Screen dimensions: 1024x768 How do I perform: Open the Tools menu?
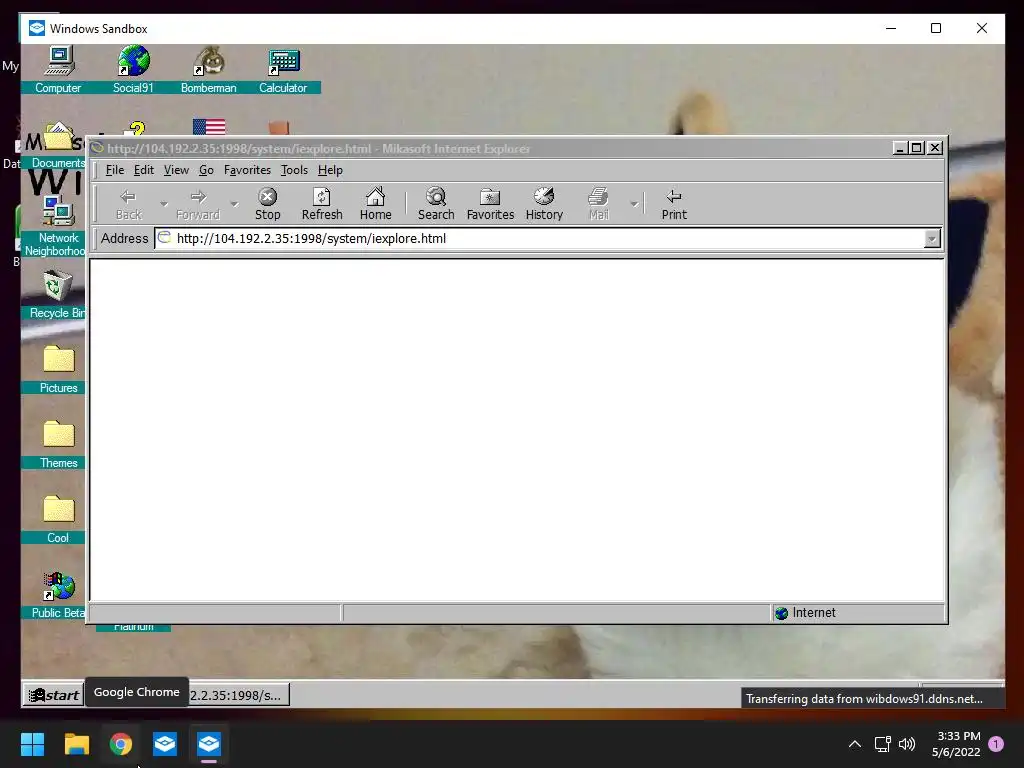click(x=294, y=170)
